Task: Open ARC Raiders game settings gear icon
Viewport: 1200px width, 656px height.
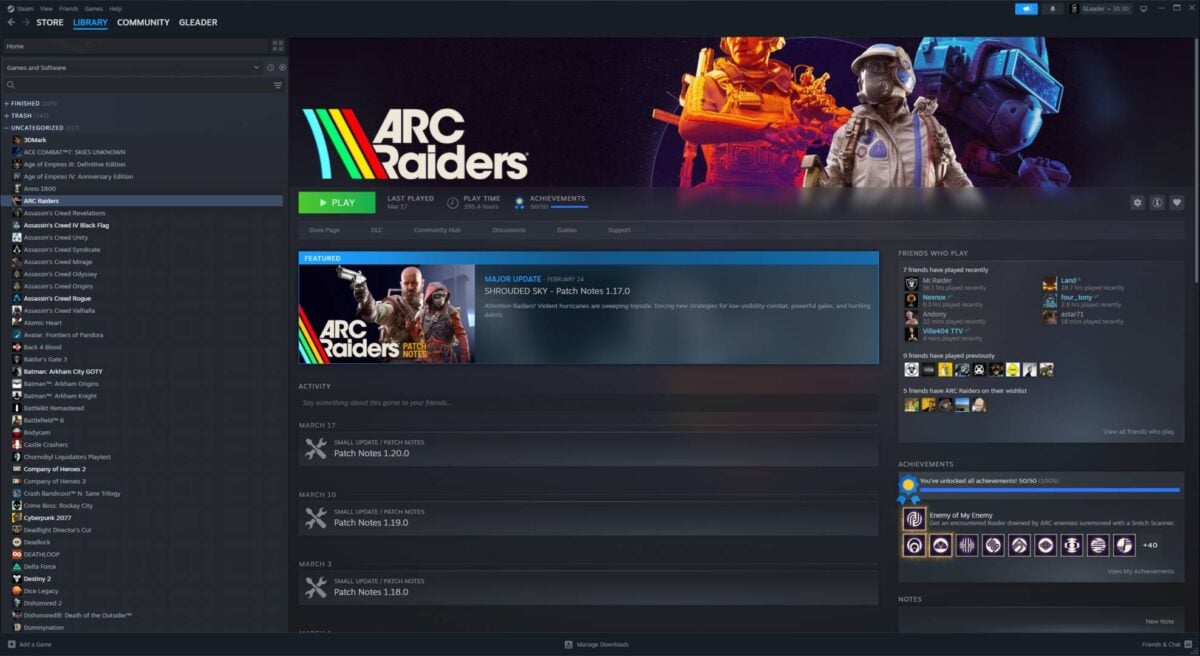Action: click(x=1137, y=202)
